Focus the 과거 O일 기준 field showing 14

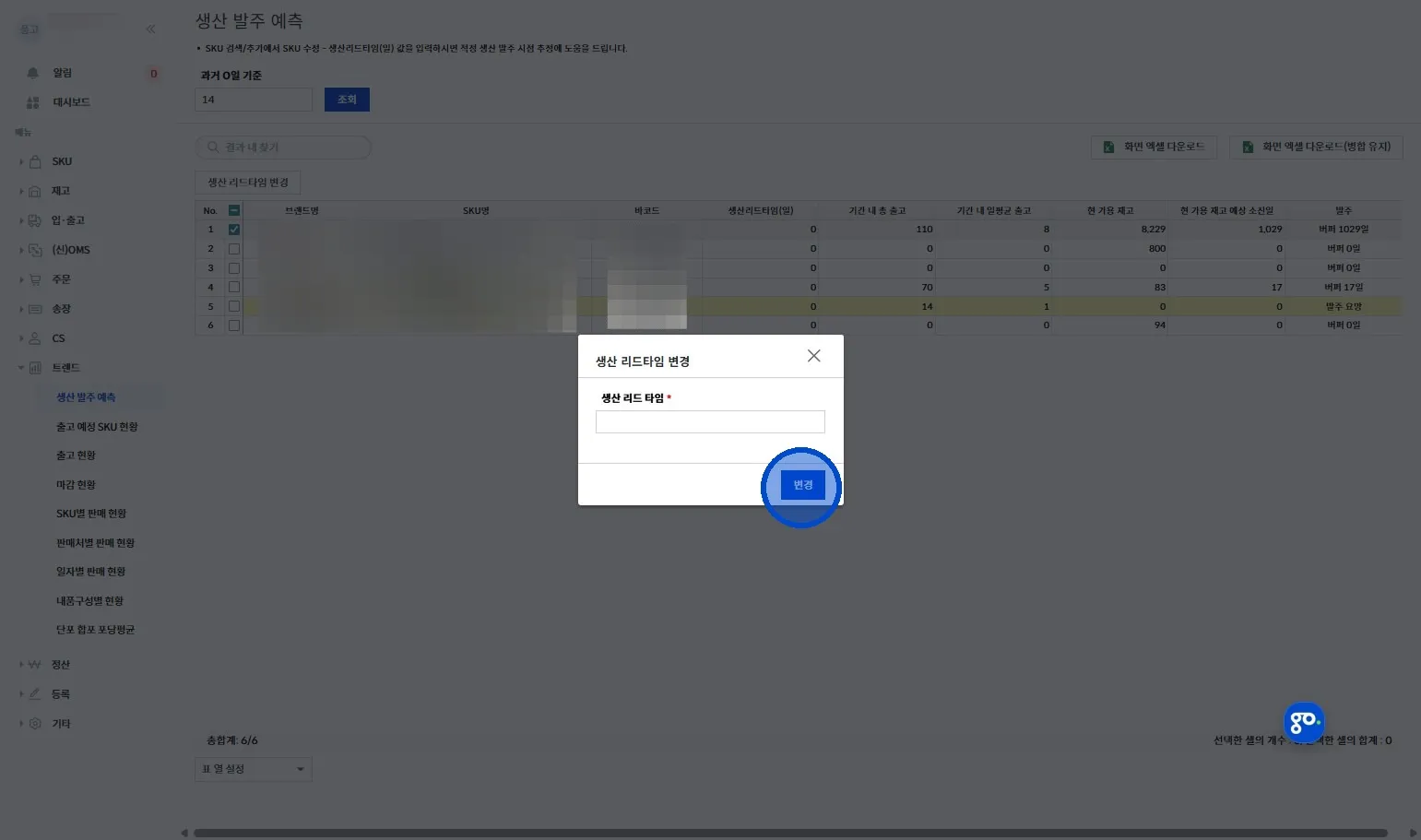[x=254, y=100]
